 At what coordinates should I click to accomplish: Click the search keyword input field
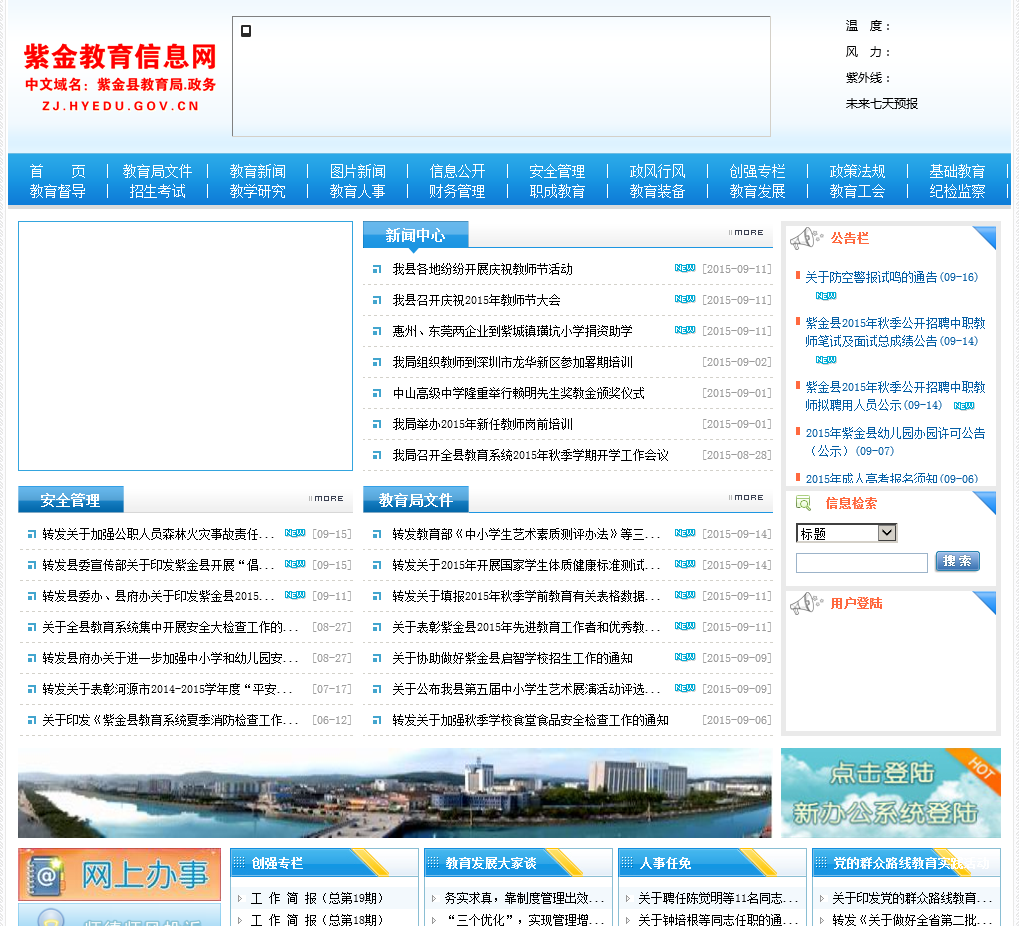click(861, 563)
